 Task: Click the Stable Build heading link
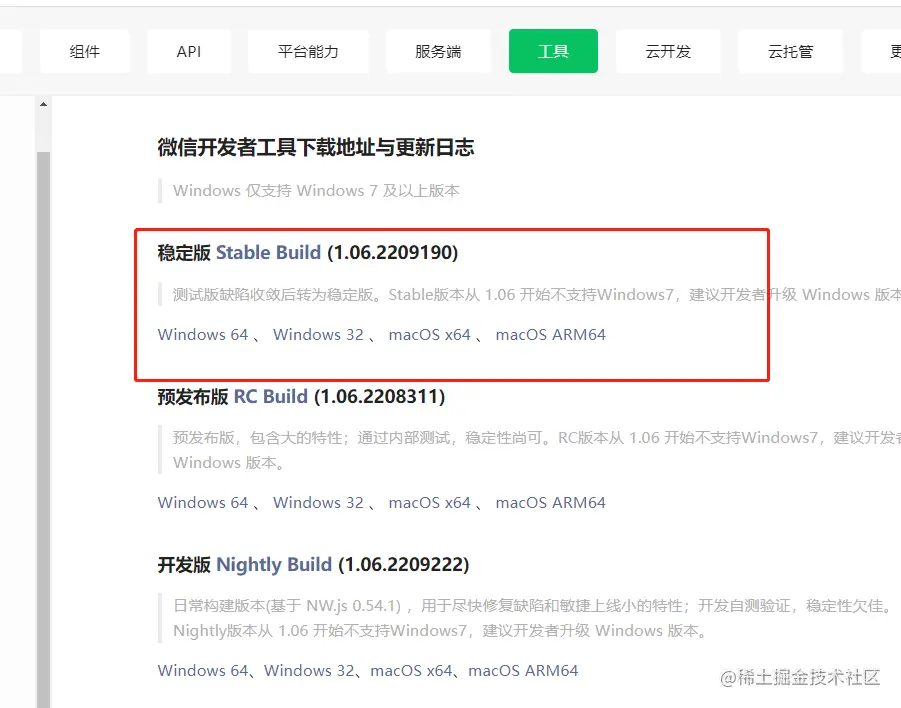268,252
